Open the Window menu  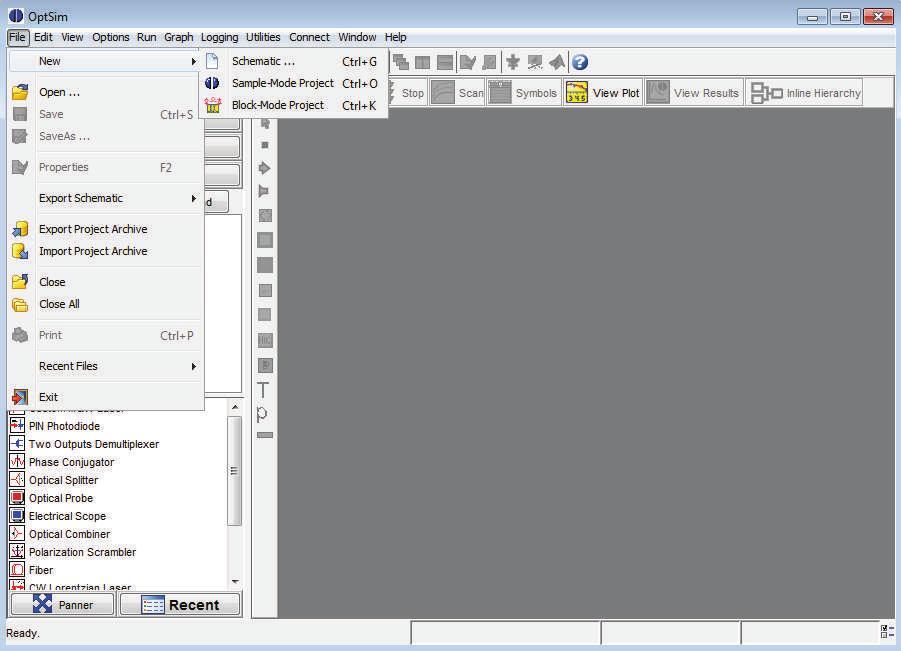[x=357, y=37]
